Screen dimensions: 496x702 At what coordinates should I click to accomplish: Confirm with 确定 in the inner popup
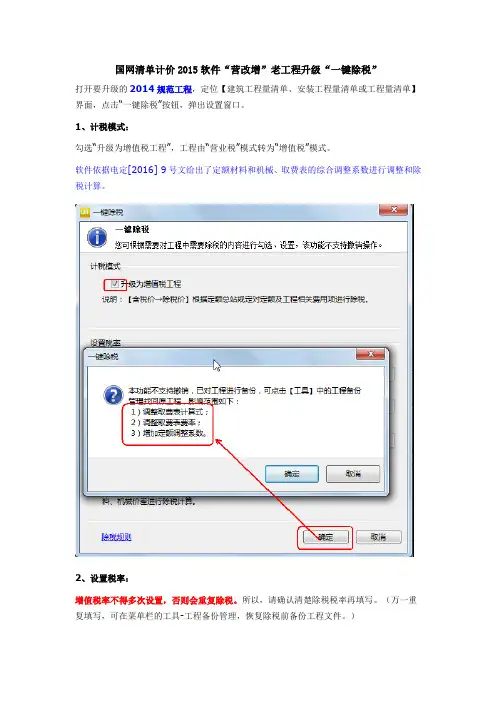pyautogui.click(x=292, y=474)
